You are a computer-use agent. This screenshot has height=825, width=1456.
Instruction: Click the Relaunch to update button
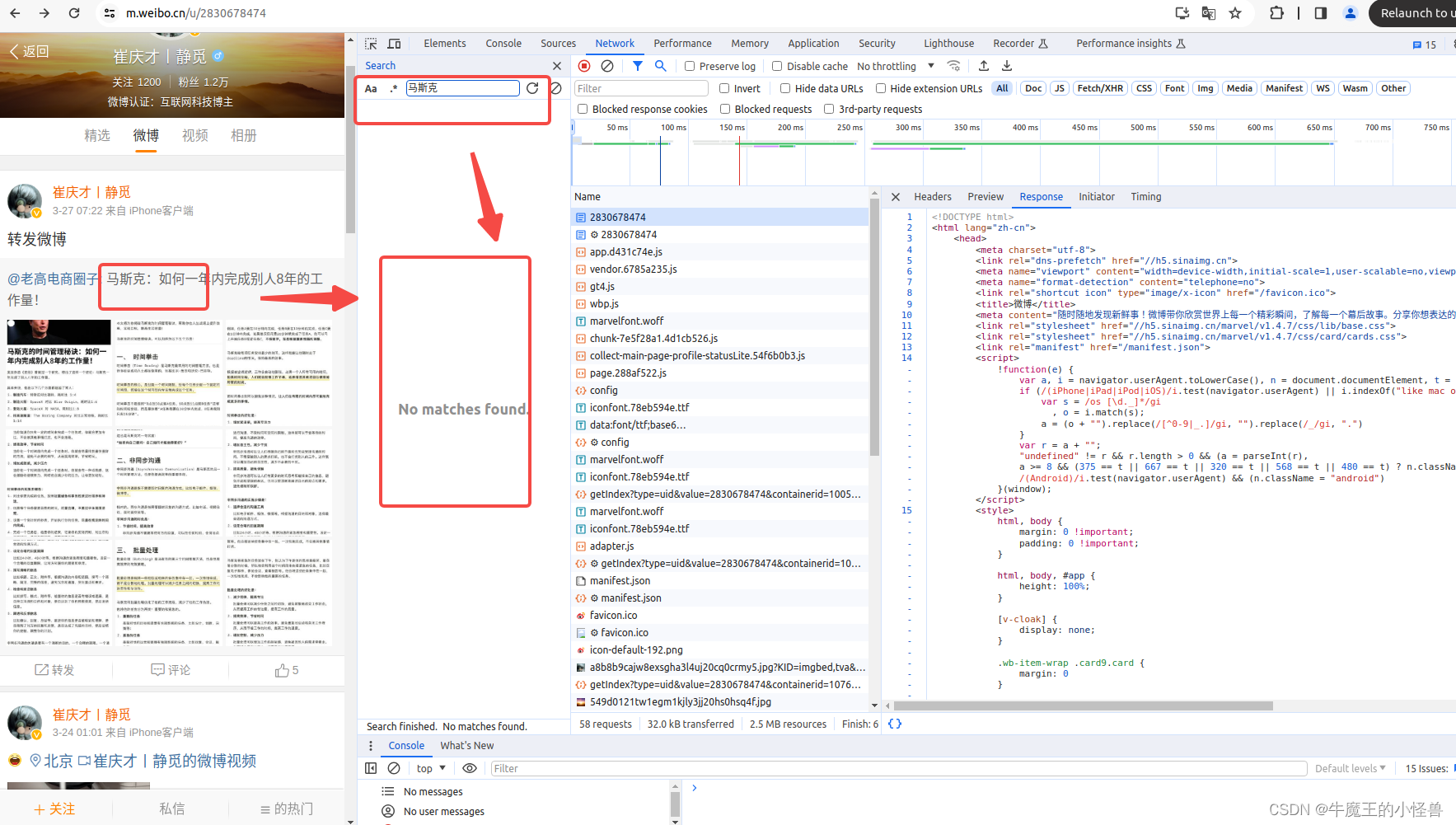[x=1412, y=13]
